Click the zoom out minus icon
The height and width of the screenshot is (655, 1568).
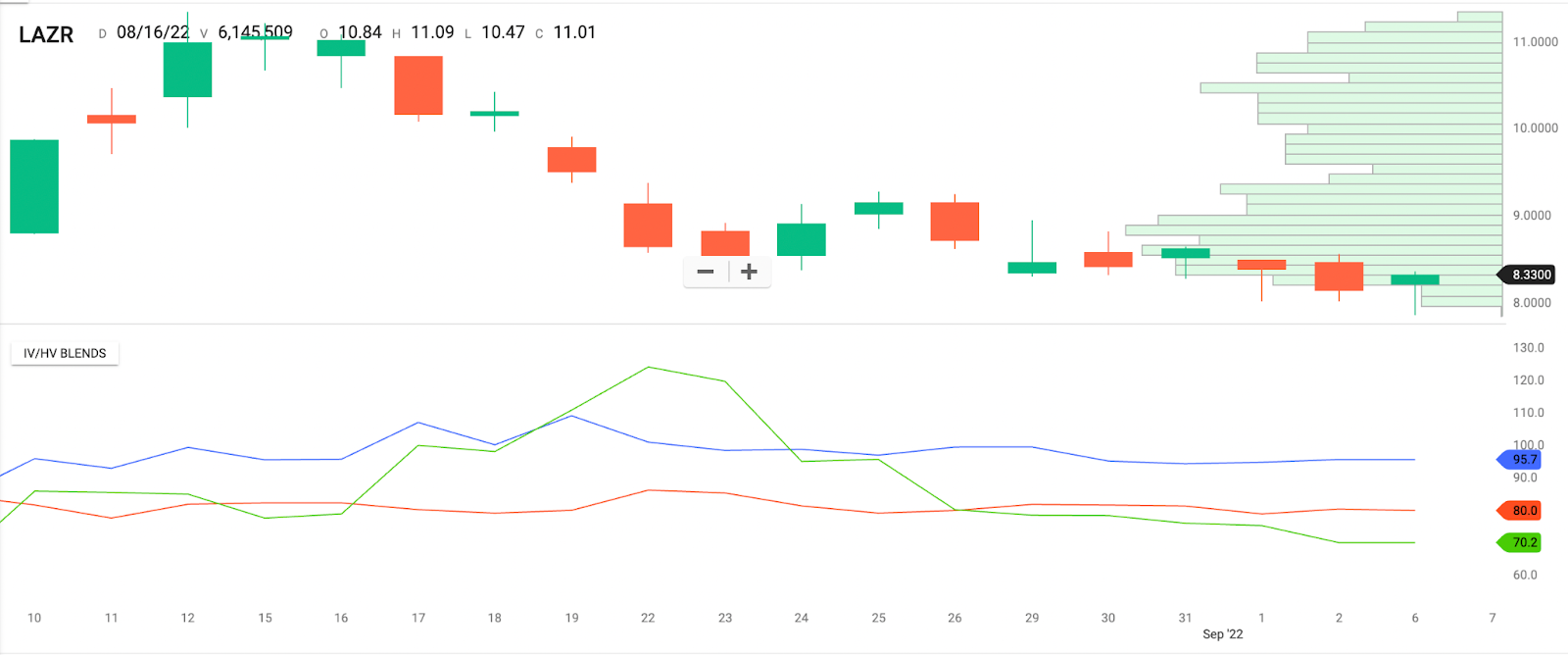[x=706, y=272]
